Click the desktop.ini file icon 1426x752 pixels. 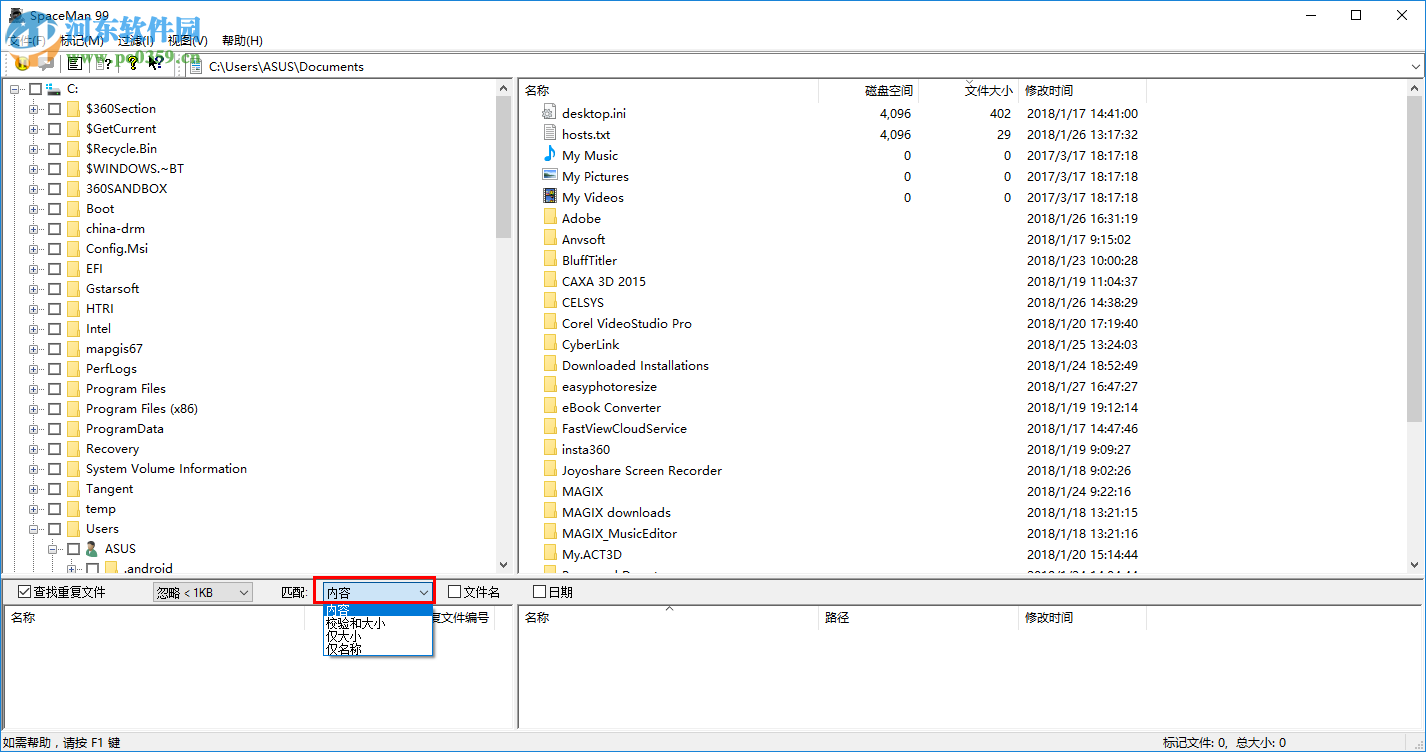tap(549, 113)
